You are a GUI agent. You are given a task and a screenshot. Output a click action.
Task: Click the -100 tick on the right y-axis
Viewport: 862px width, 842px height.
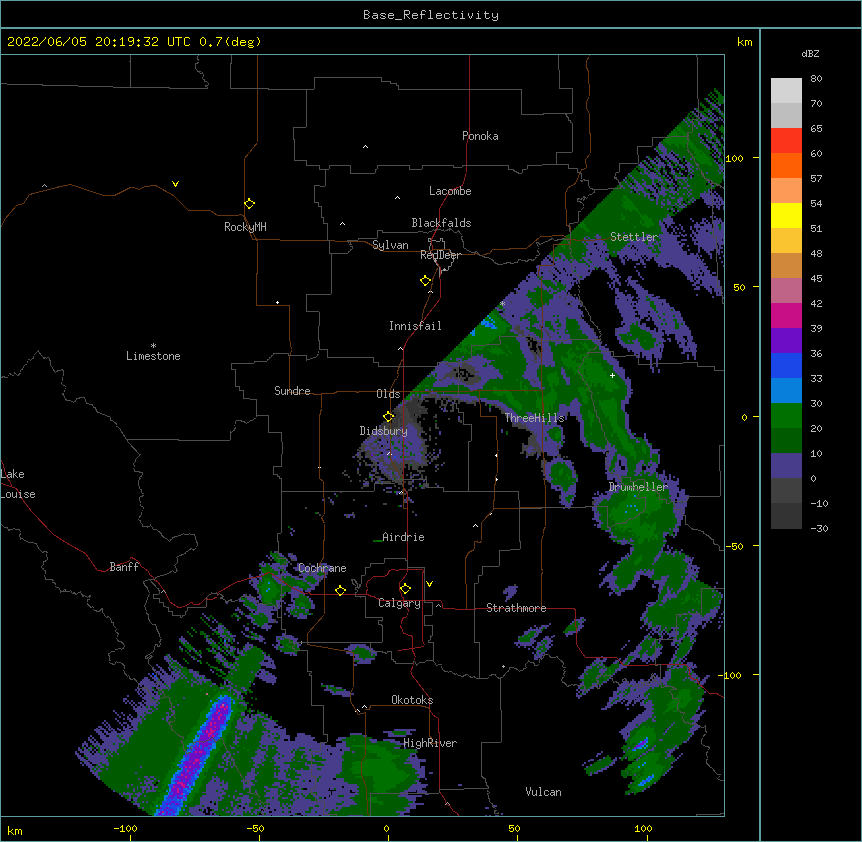(x=732, y=675)
